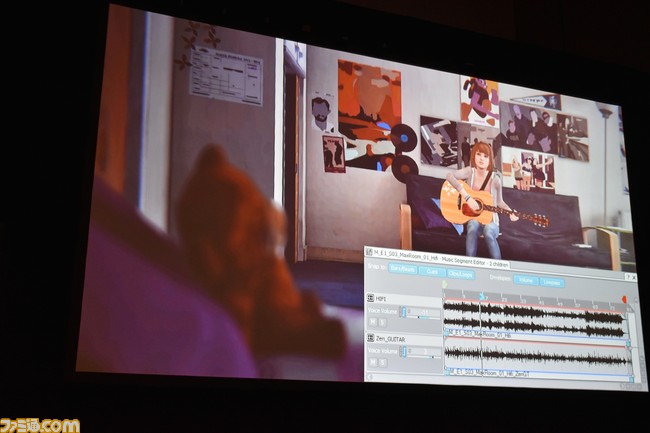This screenshot has height=433, width=650.
Task: Click the Zen_GUITAR Voice Volume value field
Action: [x=424, y=351]
